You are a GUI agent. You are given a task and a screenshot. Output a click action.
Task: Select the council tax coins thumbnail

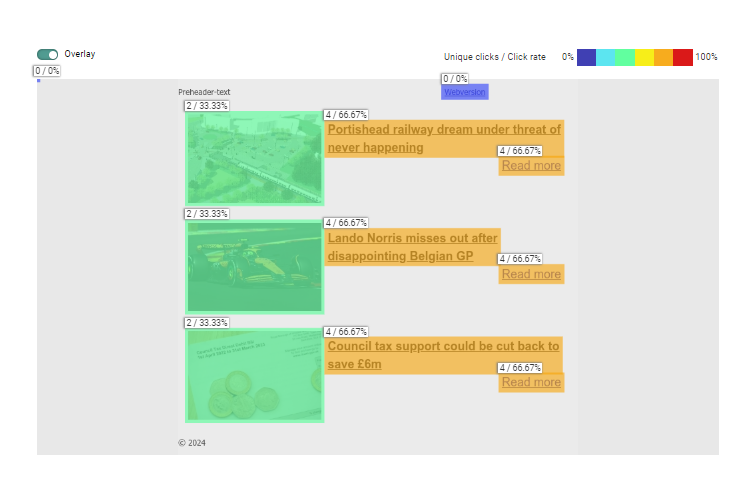[254, 375]
